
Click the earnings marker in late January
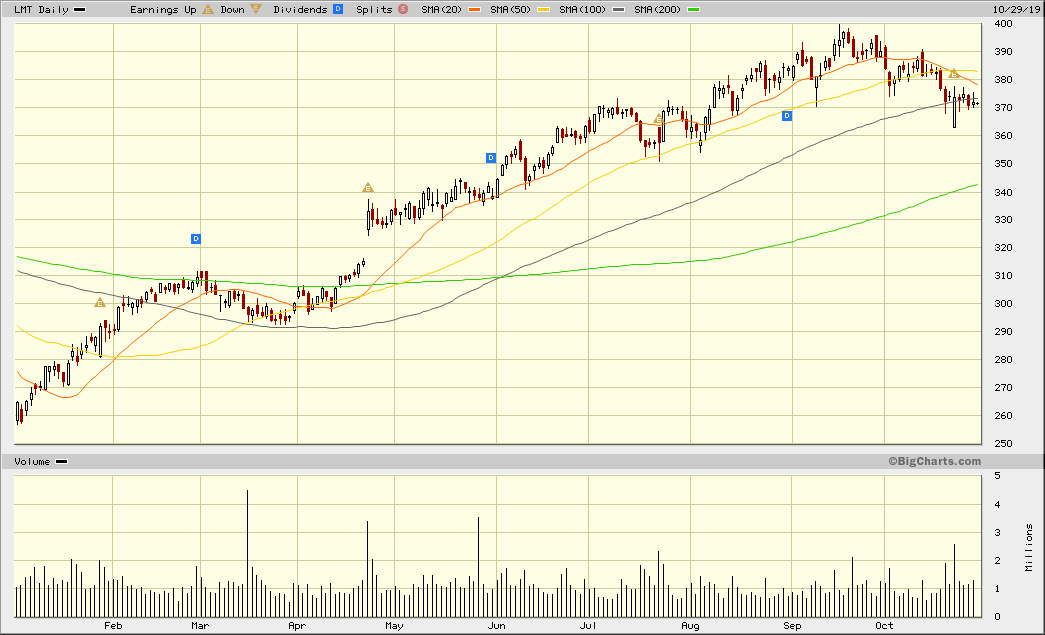tap(99, 302)
